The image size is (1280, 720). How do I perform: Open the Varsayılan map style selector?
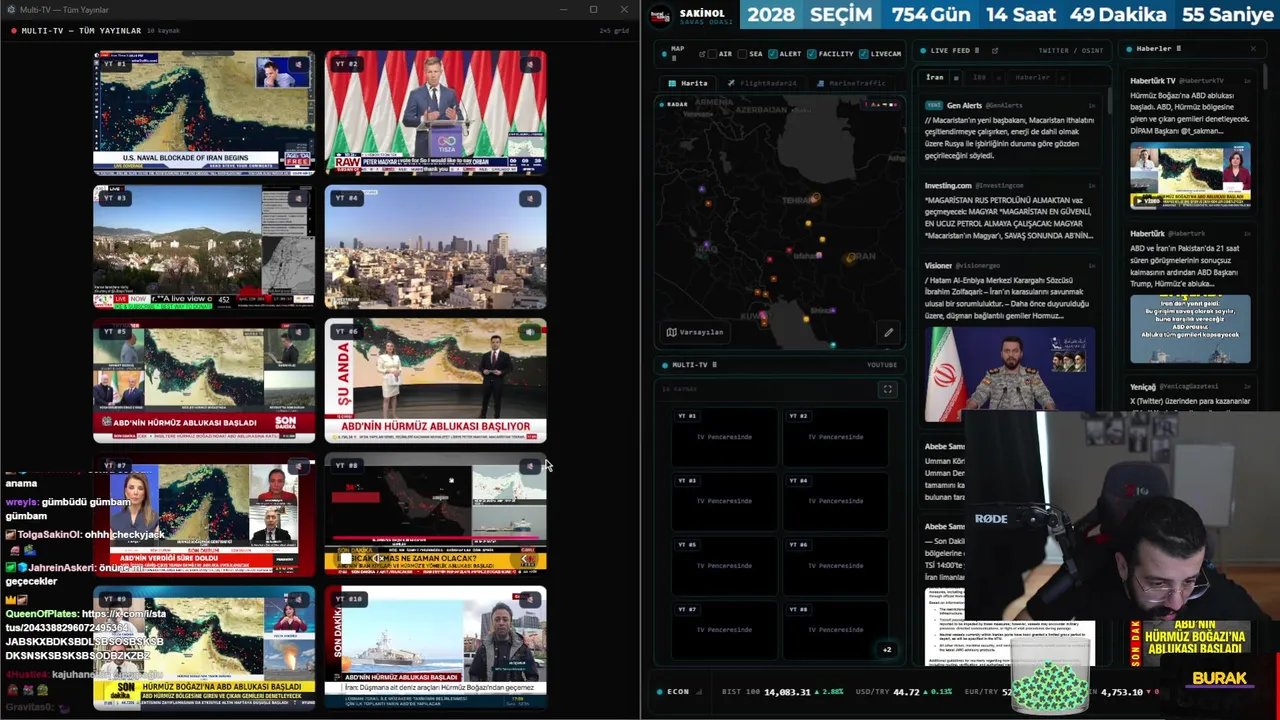click(x=694, y=332)
